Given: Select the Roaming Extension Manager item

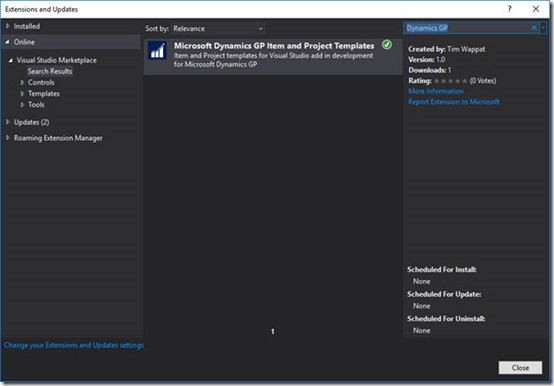Looking at the screenshot, I should click(58, 138).
